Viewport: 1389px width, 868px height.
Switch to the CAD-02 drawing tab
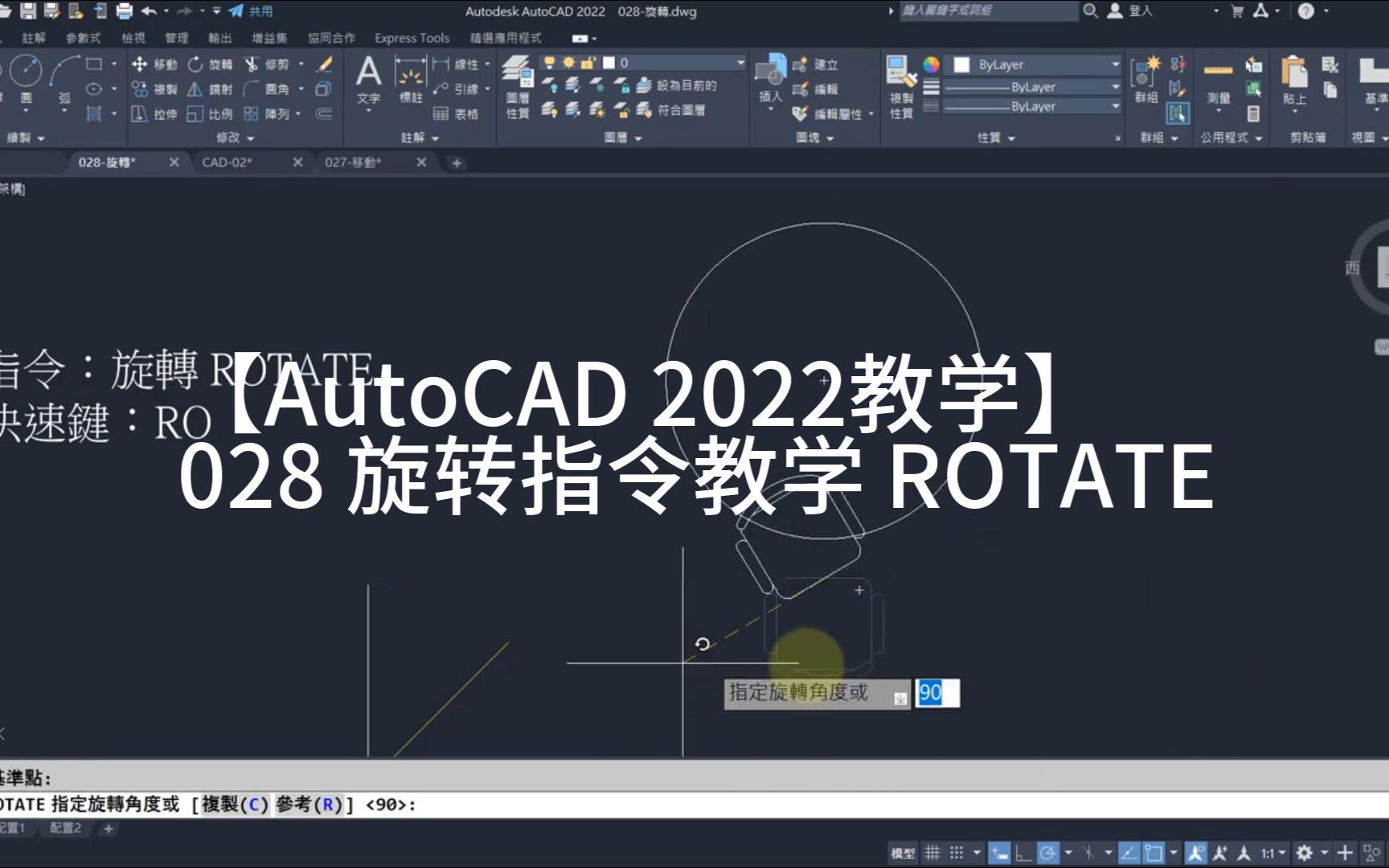(228, 162)
